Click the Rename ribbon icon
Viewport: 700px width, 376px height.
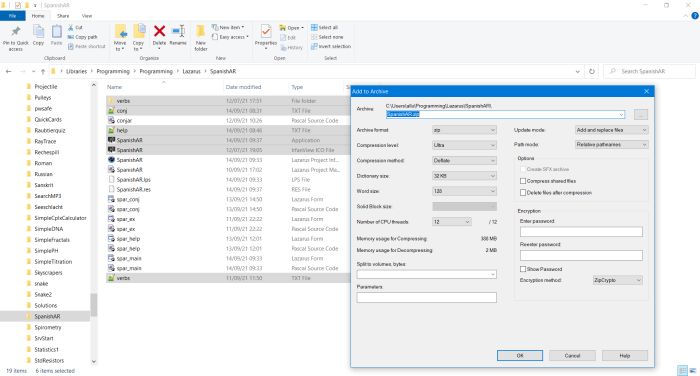[x=178, y=32]
